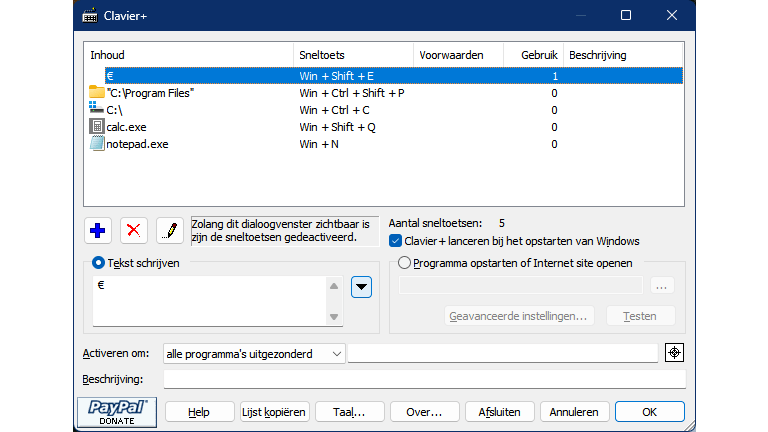Screen dimensions: 768x432
Task: Click the Lijst kopiëren button
Action: point(274,412)
